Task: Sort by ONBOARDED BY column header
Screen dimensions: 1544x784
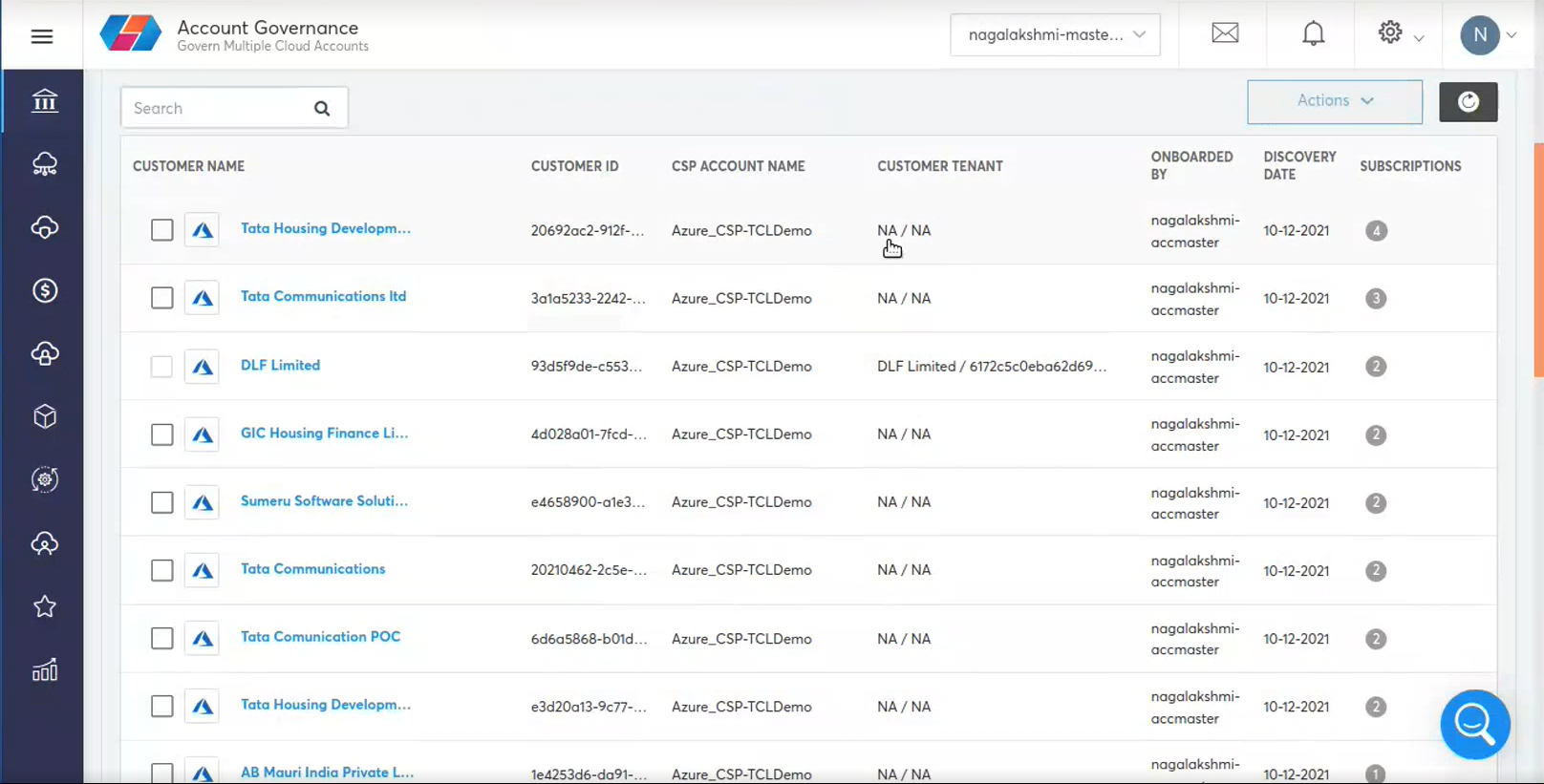Action: [x=1191, y=165]
